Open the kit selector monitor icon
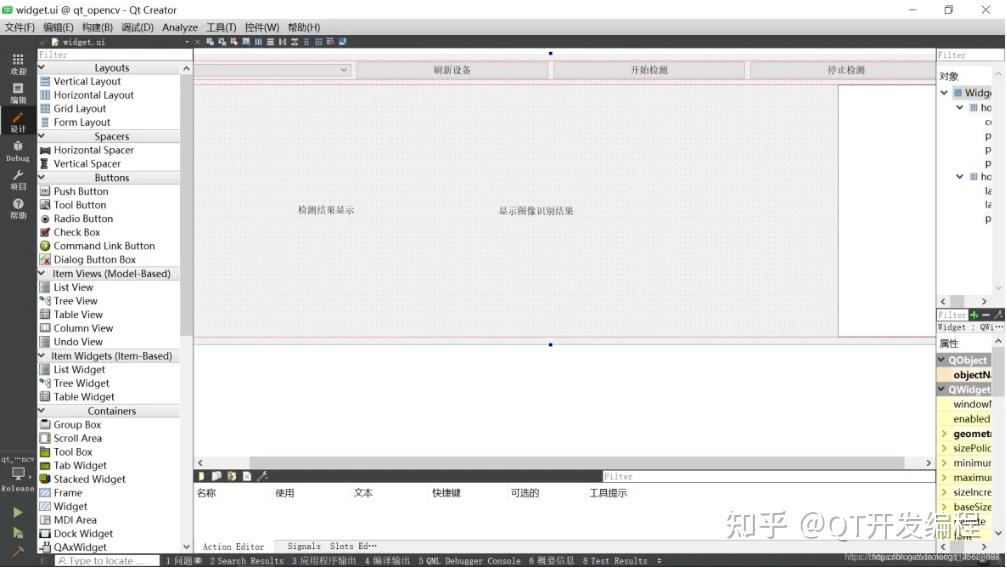This screenshot has width=1007, height=568. (18, 474)
